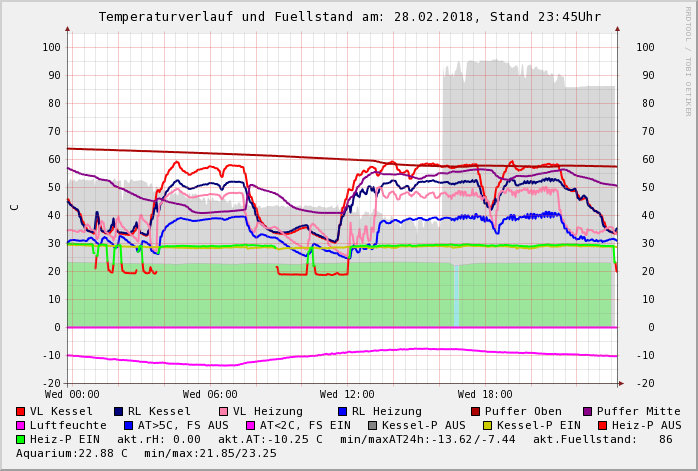Click the pink VL Heizung legend swatch
The image size is (698, 471).
click(x=224, y=411)
